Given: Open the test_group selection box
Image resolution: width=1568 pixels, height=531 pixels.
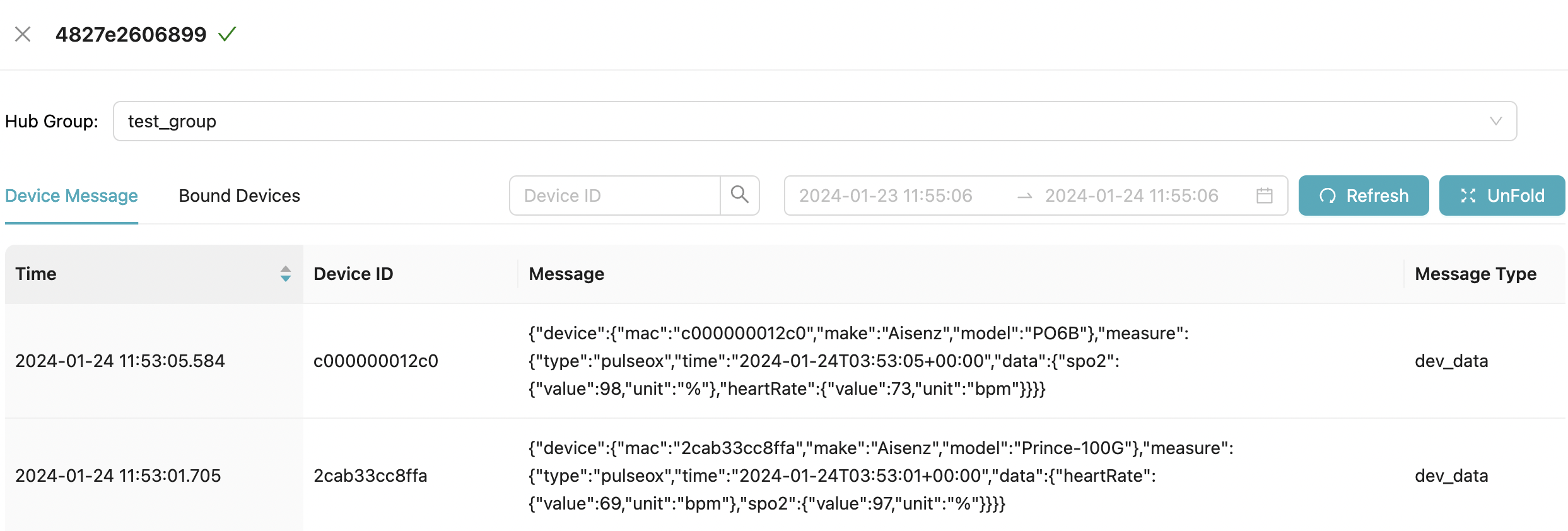Looking at the screenshot, I should [815, 121].
